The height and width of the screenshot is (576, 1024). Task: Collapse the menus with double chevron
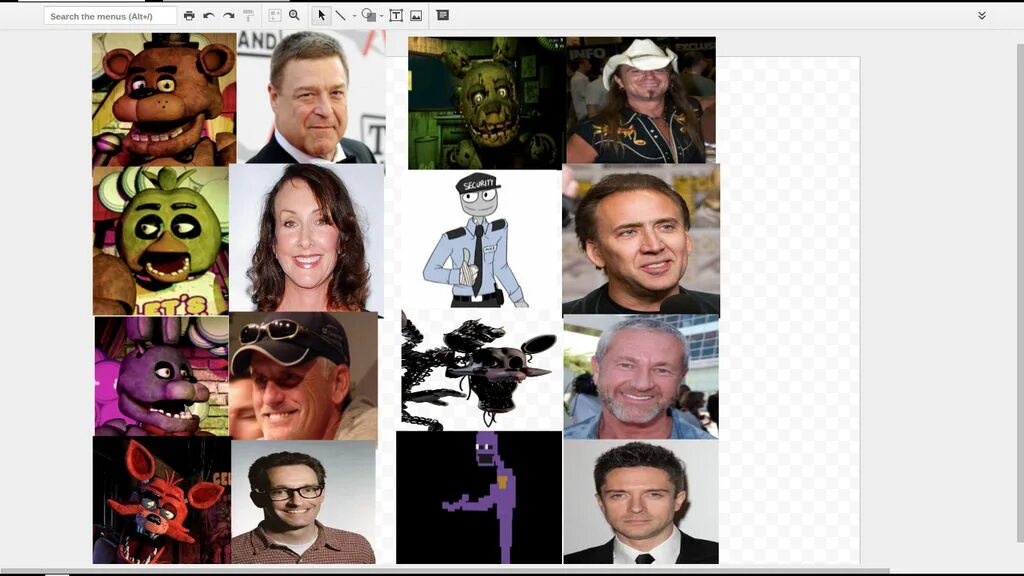tap(982, 16)
